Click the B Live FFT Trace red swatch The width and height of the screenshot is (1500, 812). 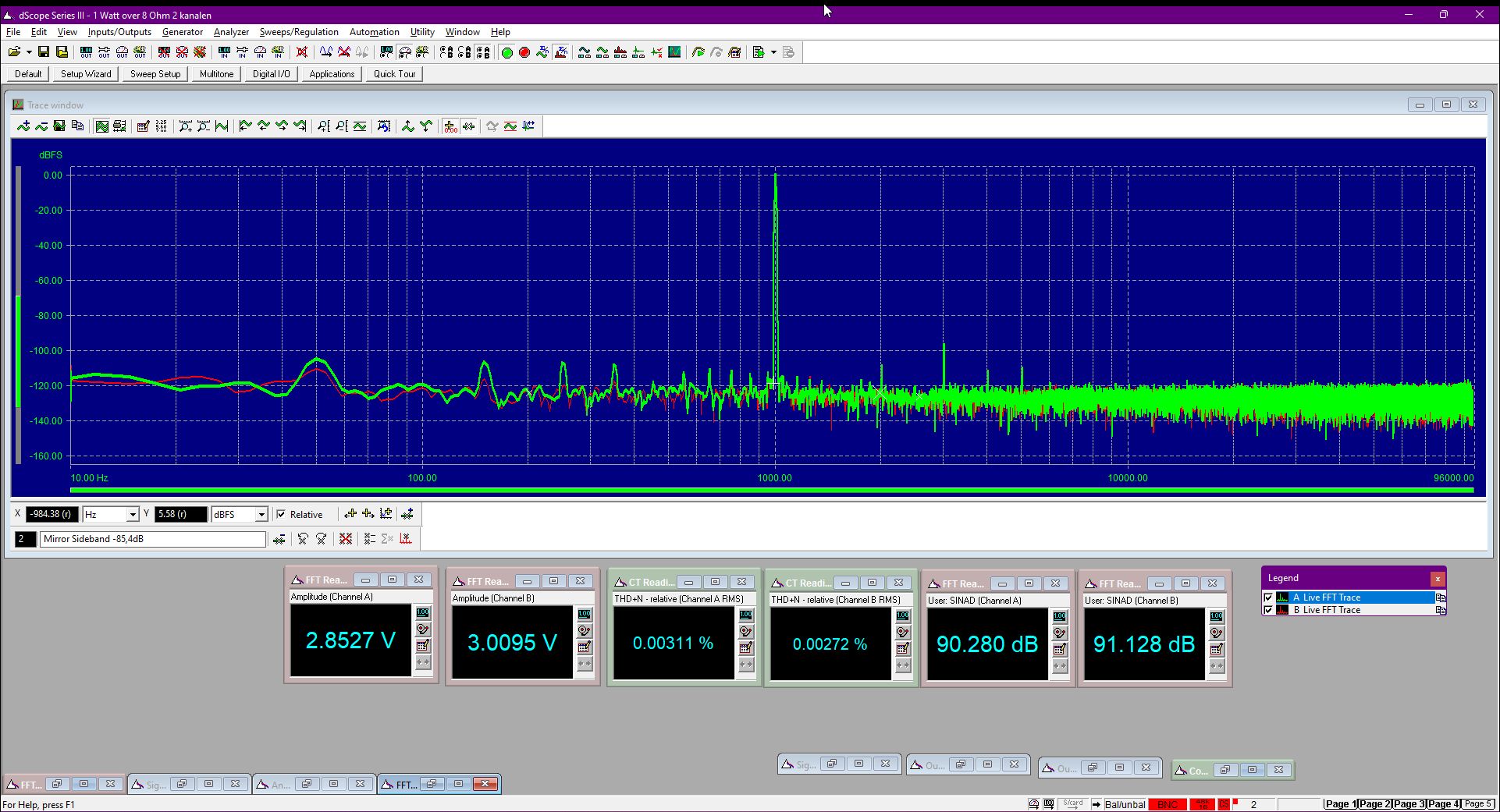click(1282, 610)
